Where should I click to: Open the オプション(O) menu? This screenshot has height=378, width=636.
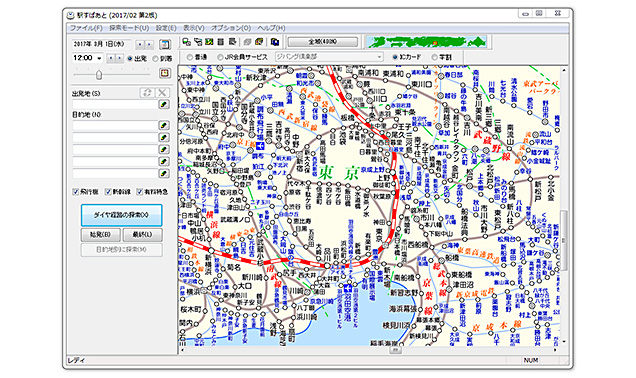click(x=231, y=28)
